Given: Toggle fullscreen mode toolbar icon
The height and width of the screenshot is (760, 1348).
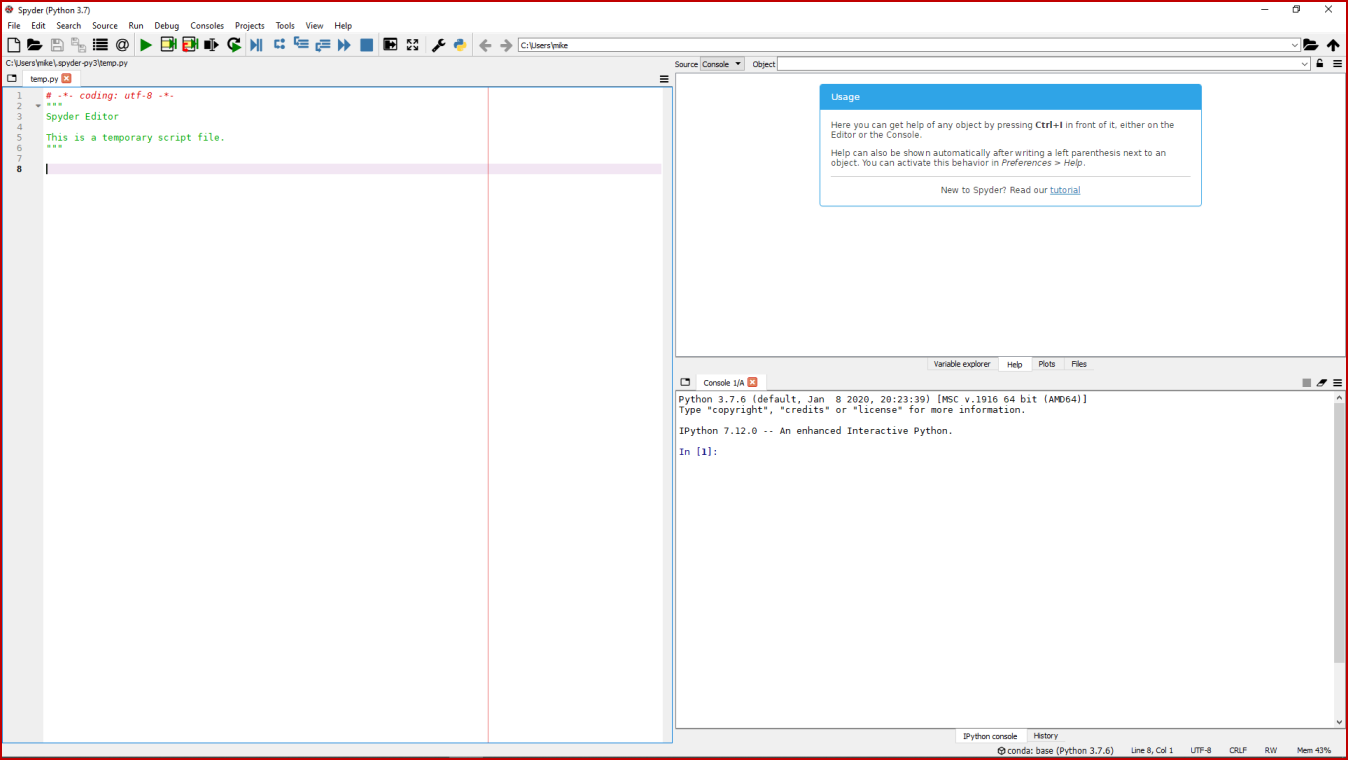Looking at the screenshot, I should 412,45.
